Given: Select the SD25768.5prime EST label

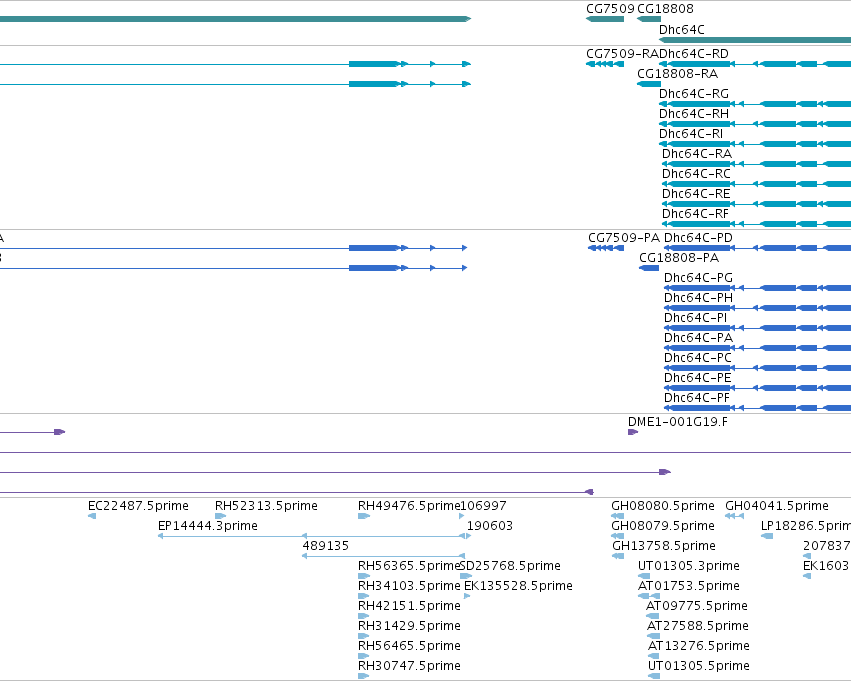Looking at the screenshot, I should pyautogui.click(x=510, y=567).
